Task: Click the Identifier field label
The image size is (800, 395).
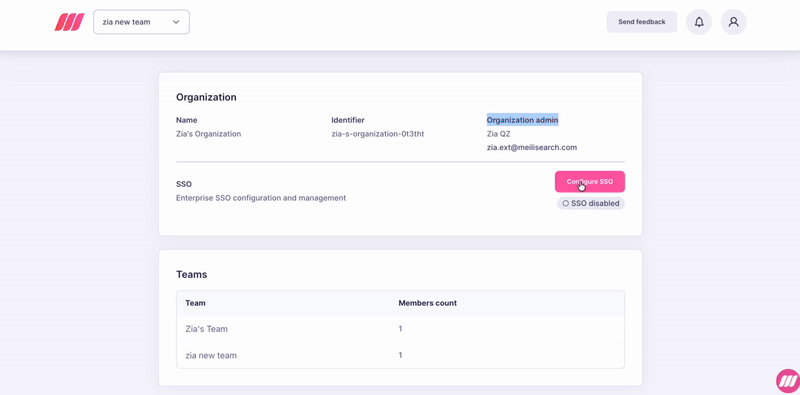Action: pos(348,120)
